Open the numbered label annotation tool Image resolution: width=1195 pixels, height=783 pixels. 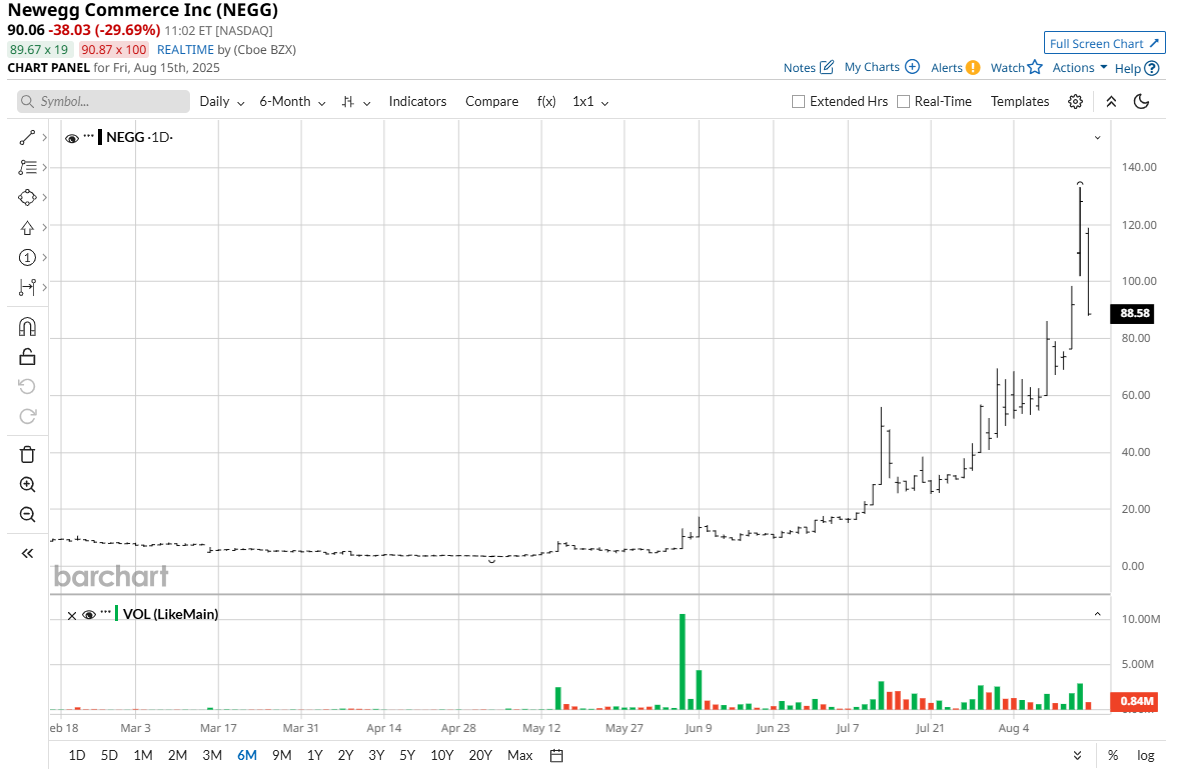27,258
